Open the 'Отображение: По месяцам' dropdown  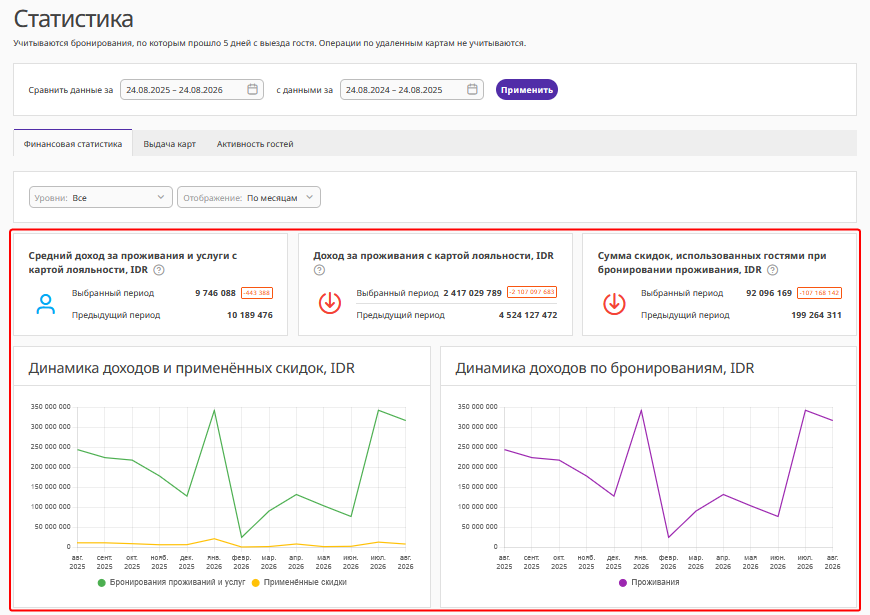click(249, 198)
